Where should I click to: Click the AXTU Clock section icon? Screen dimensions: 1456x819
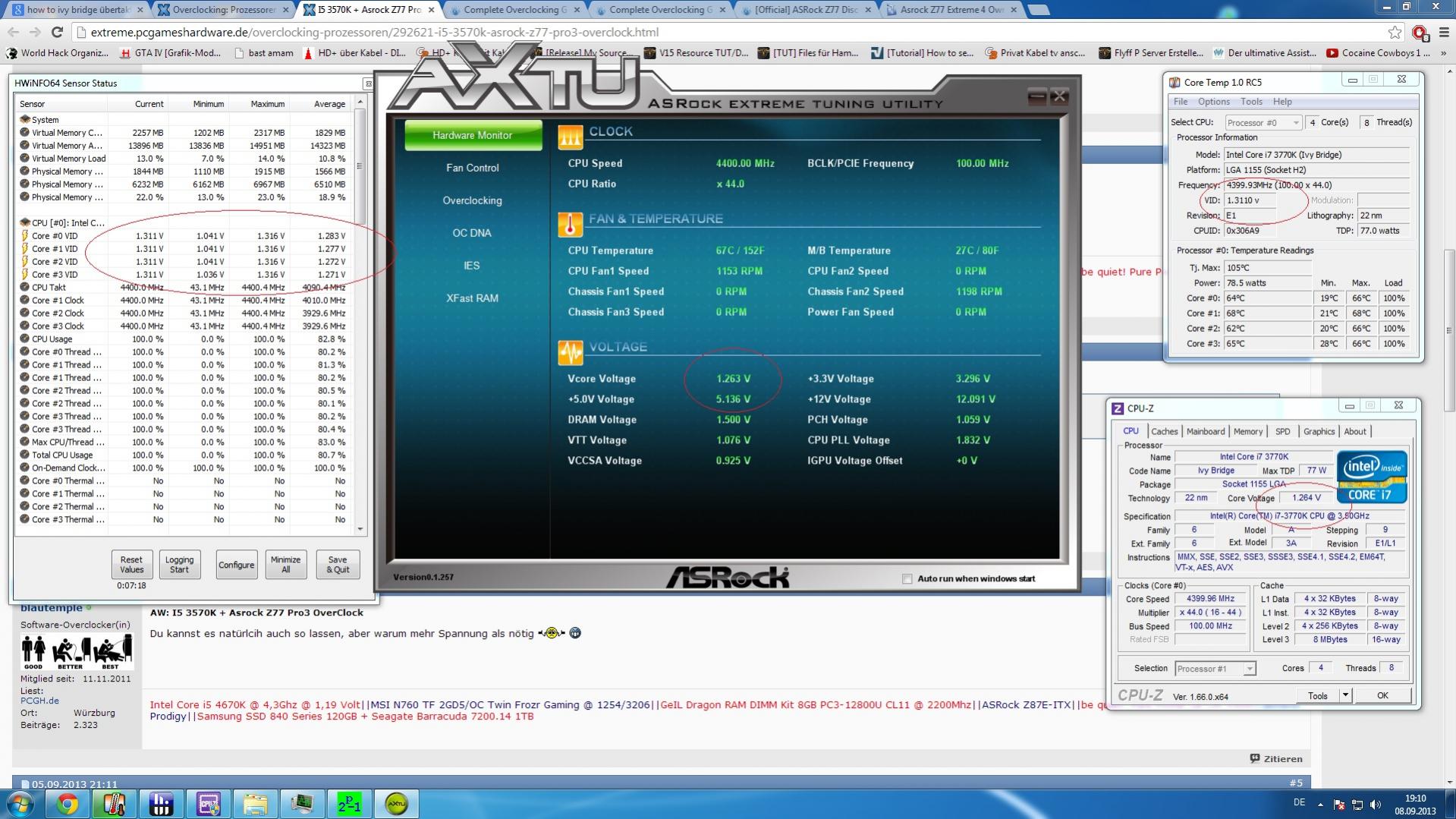(570, 137)
